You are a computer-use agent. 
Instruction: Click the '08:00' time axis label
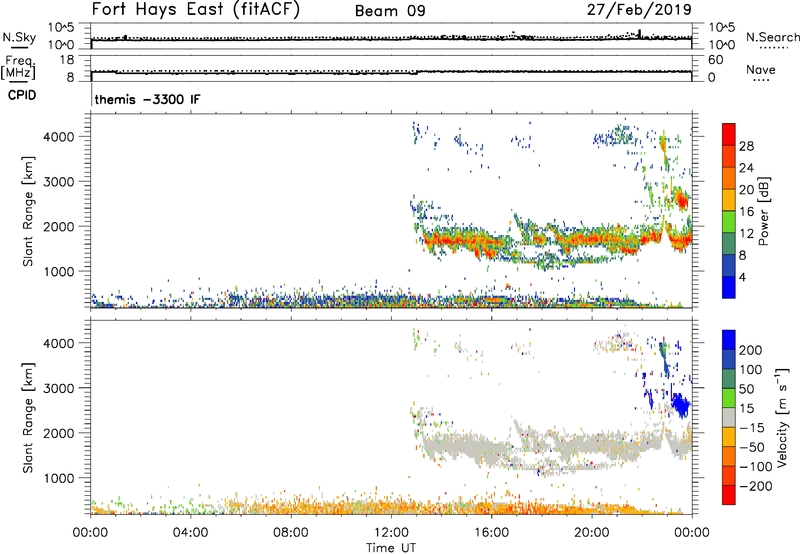pyautogui.click(x=291, y=533)
